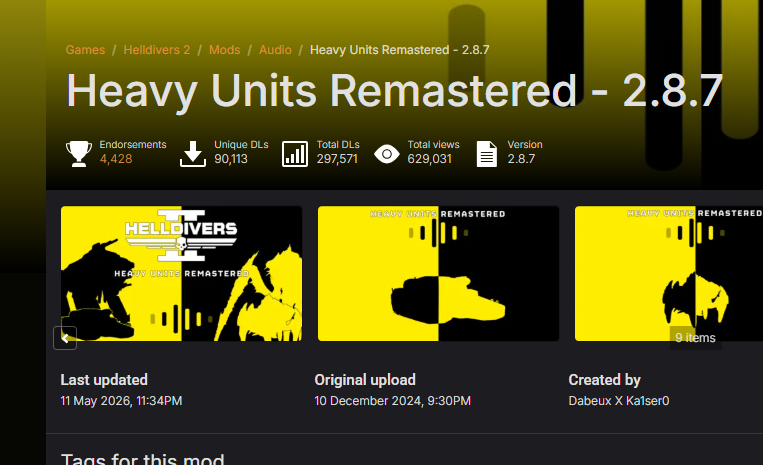Click the unique downloads arrow icon

tap(193, 154)
